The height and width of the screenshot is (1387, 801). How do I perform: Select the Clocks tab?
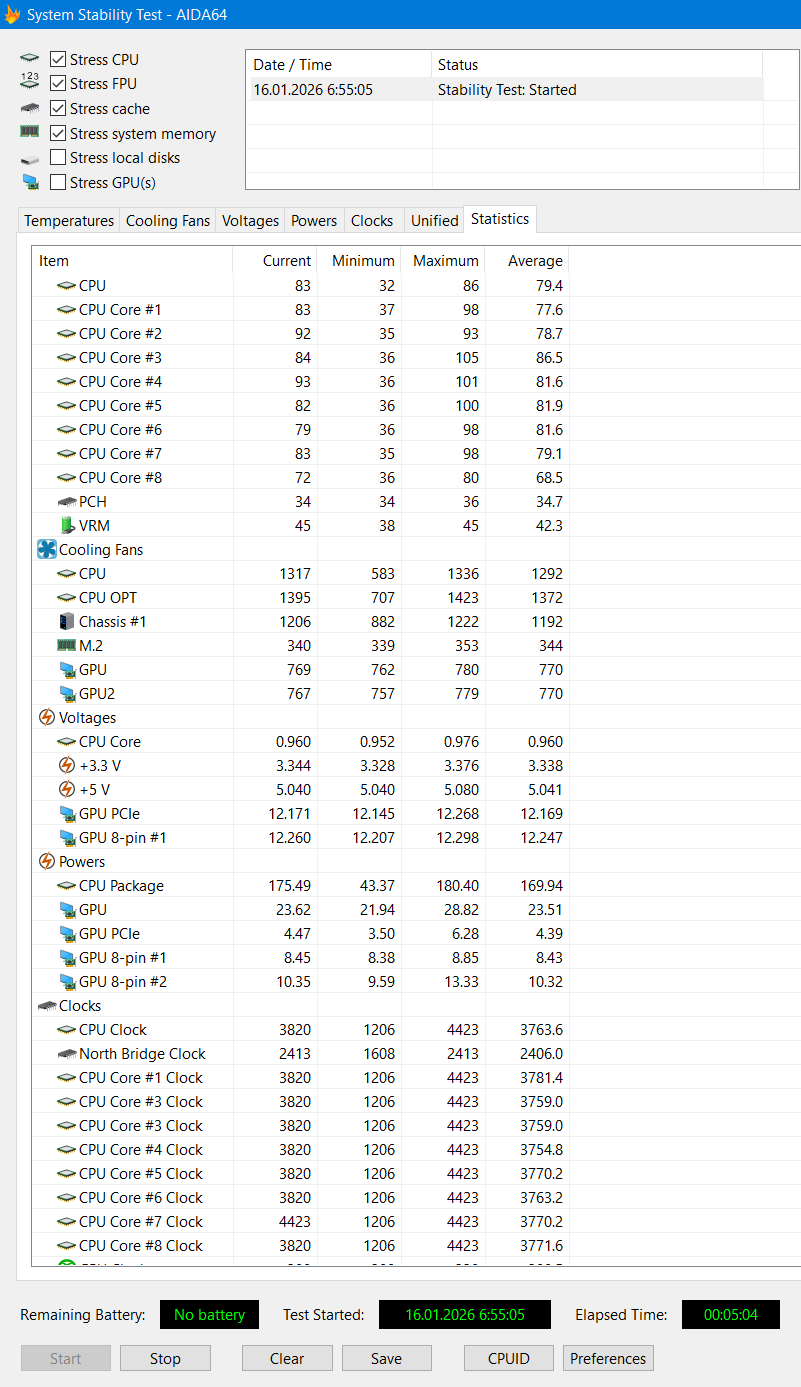(x=372, y=220)
